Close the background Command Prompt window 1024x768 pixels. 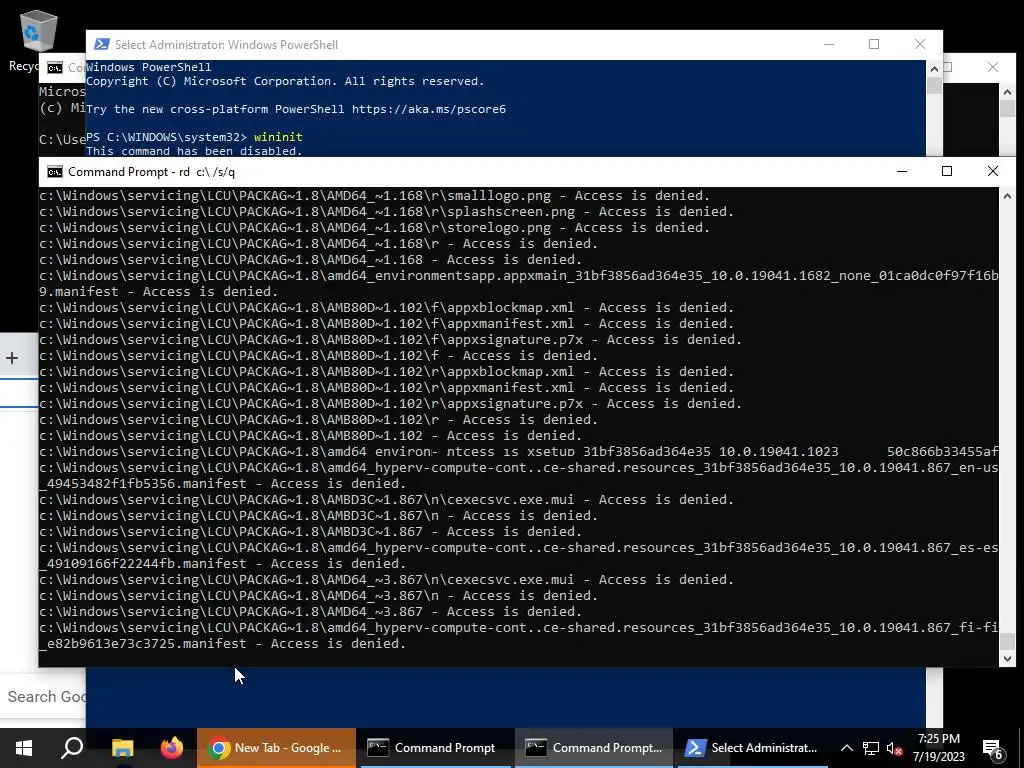[993, 67]
